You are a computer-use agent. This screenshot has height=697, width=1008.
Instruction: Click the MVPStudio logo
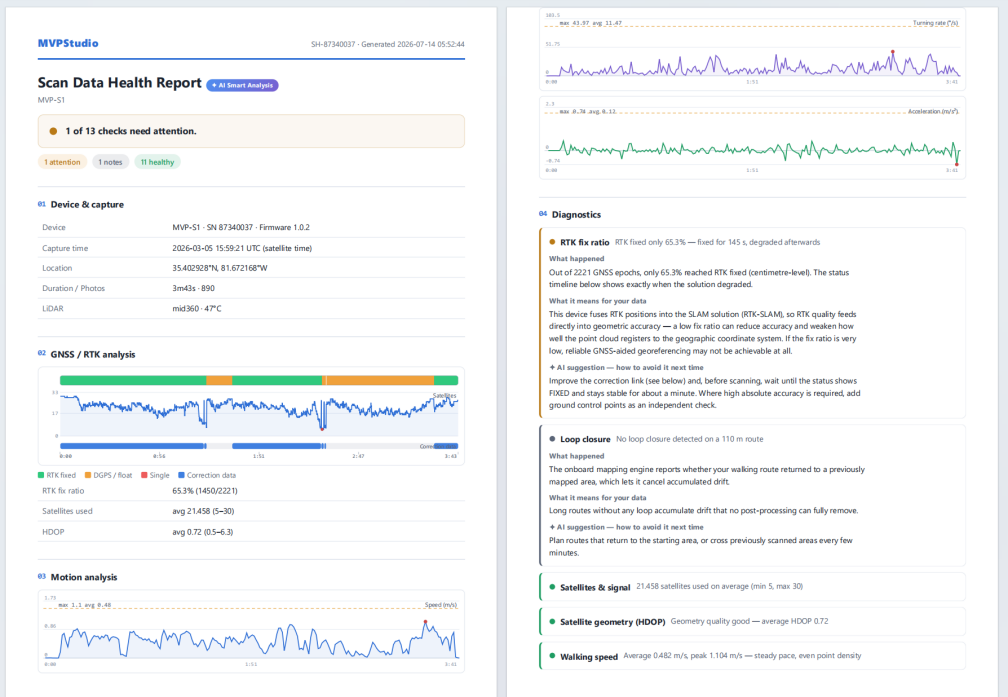pyautogui.click(x=68, y=43)
